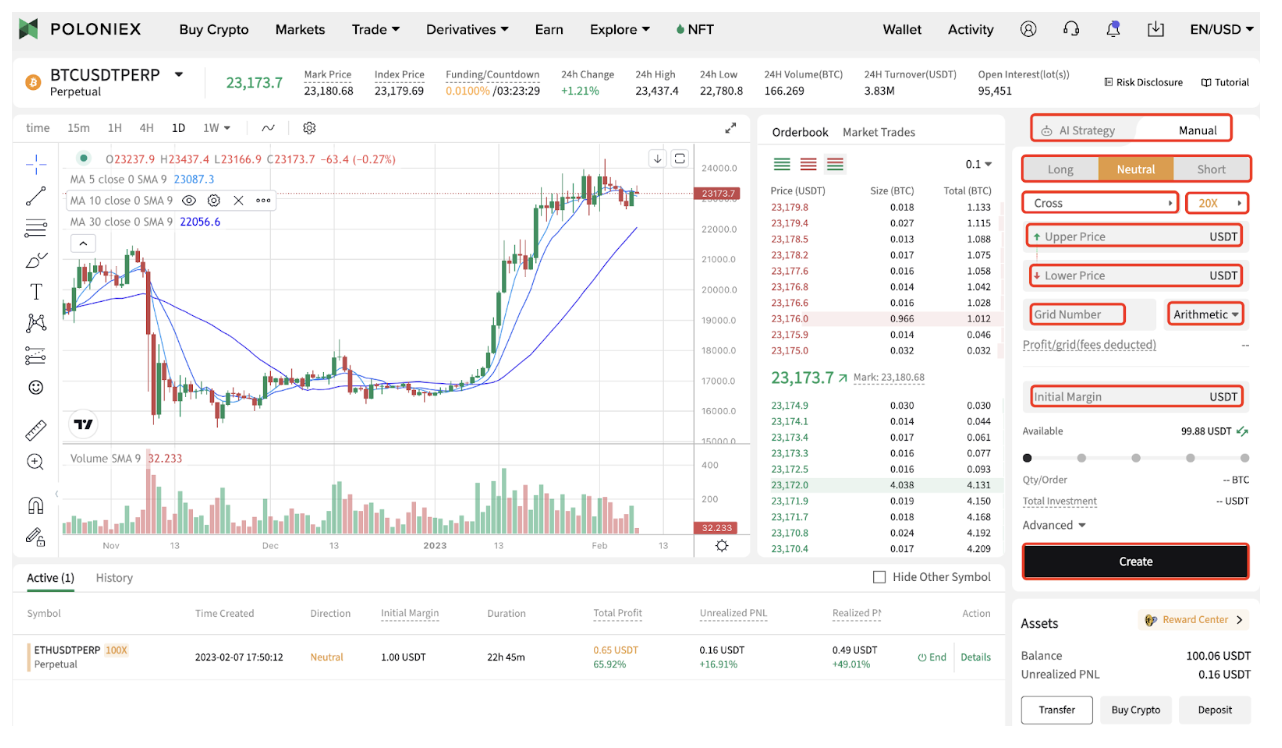Image resolution: width=1282 pixels, height=748 pixels.
Task: Open the forecasting and position tool
Action: 36,355
